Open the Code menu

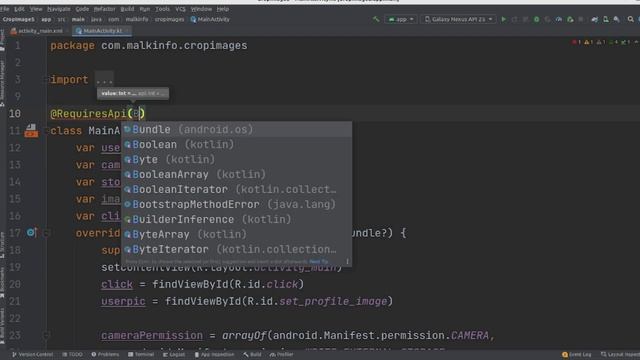(x=82, y=9)
